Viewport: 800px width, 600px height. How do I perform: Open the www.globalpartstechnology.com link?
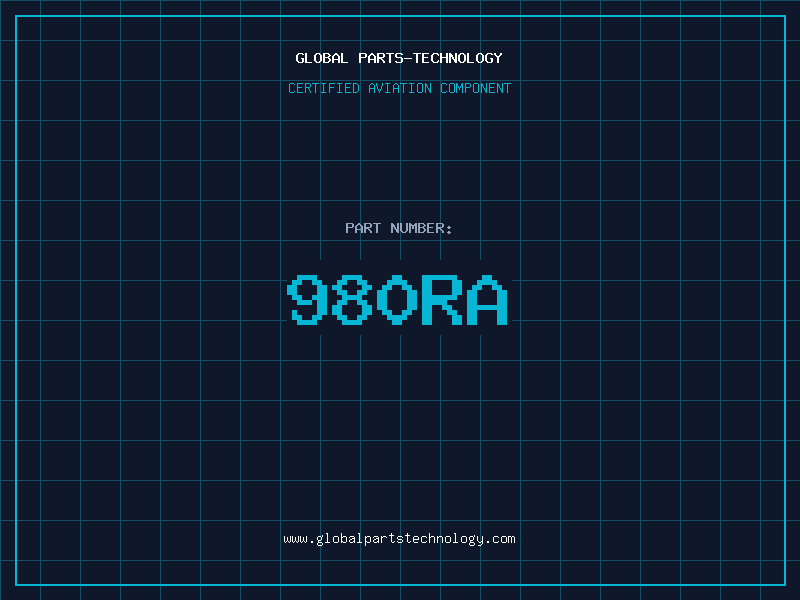399,539
